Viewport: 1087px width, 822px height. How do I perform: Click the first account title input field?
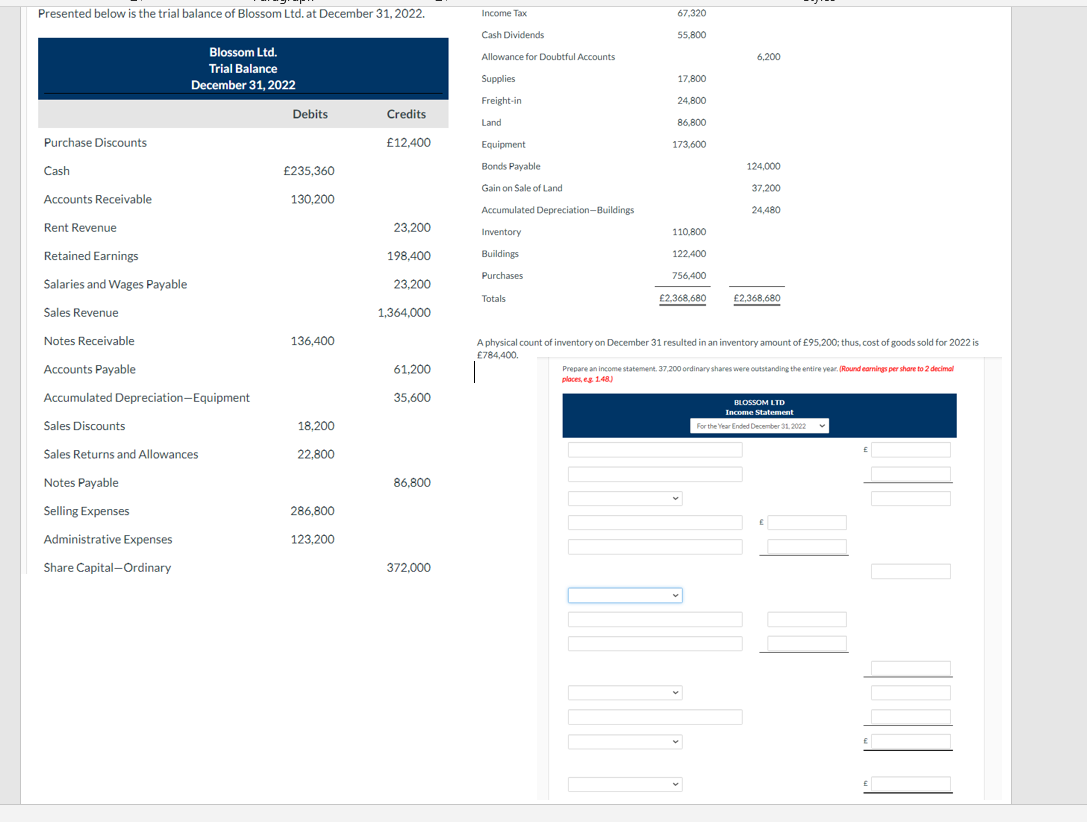coord(655,449)
